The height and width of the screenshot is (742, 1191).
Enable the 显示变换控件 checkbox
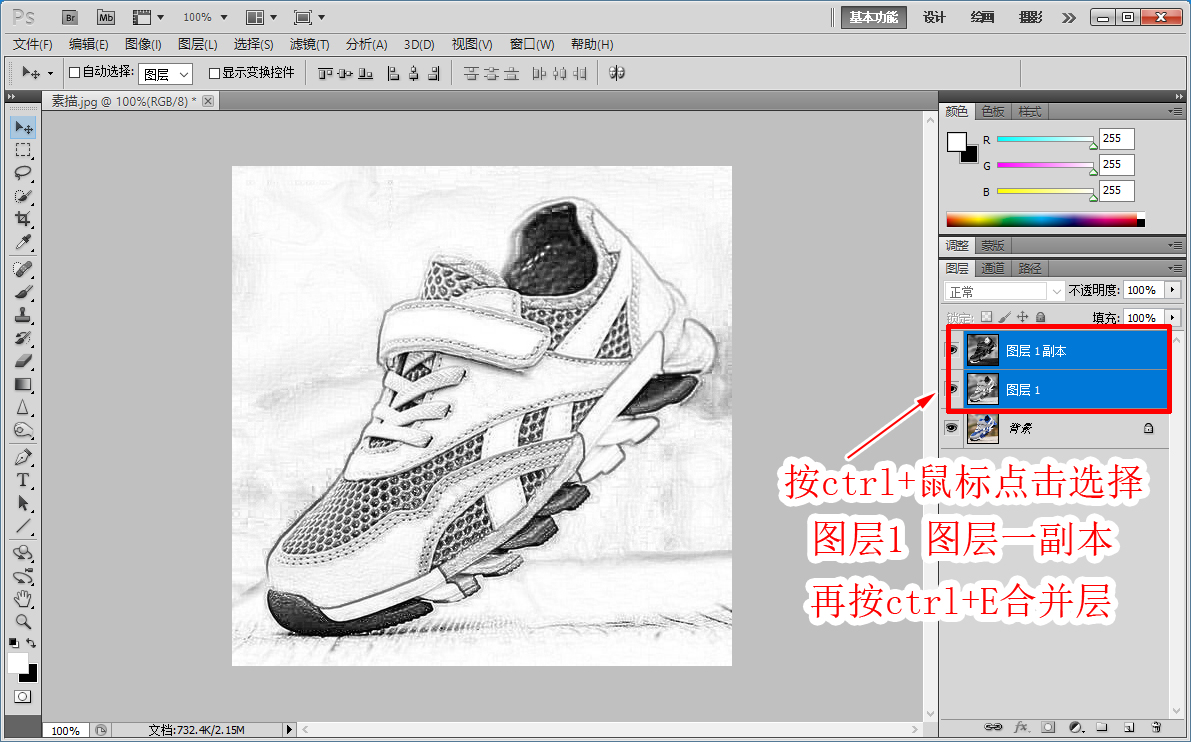(x=214, y=73)
